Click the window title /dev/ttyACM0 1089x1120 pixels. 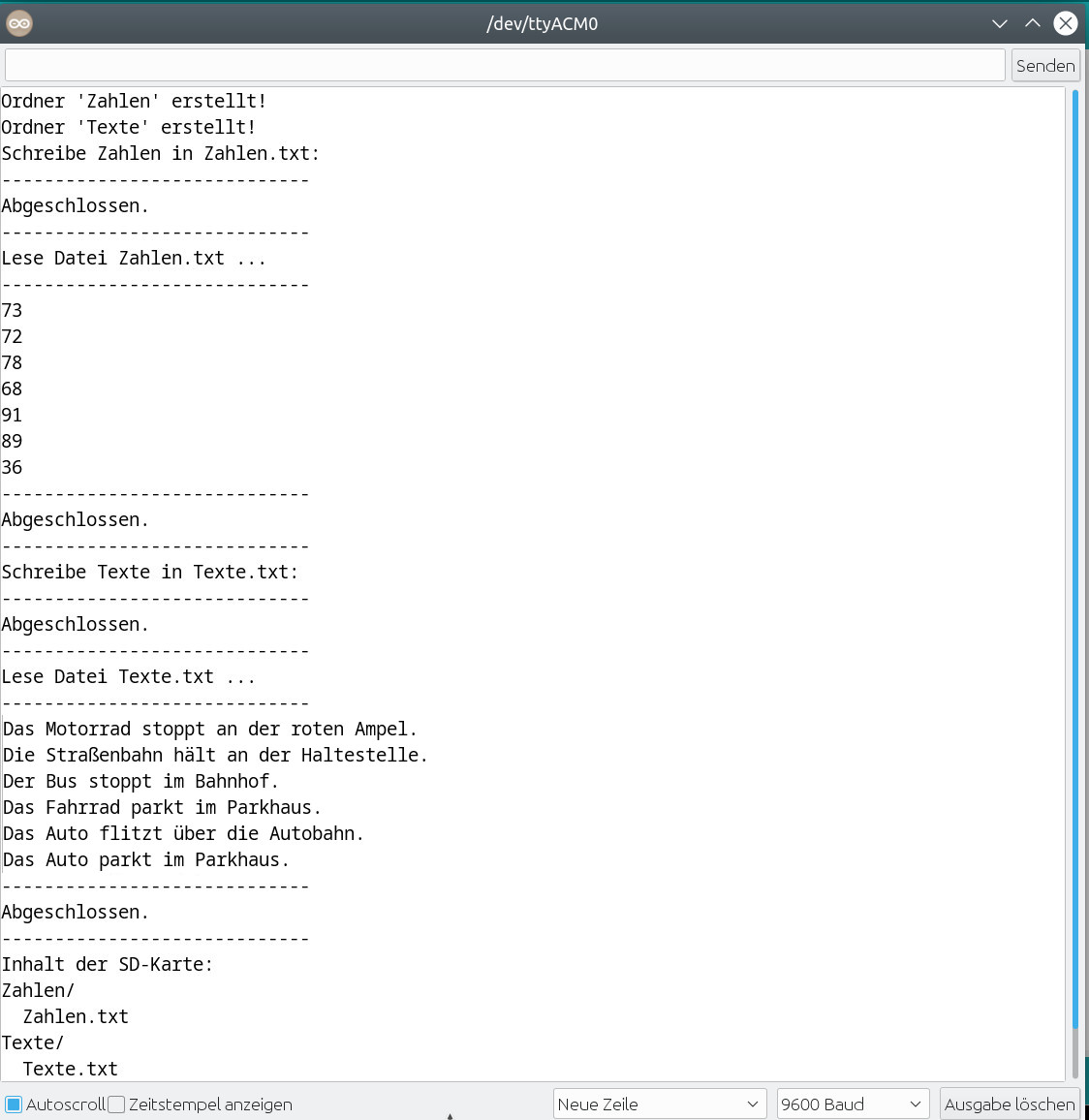pyautogui.click(x=542, y=23)
